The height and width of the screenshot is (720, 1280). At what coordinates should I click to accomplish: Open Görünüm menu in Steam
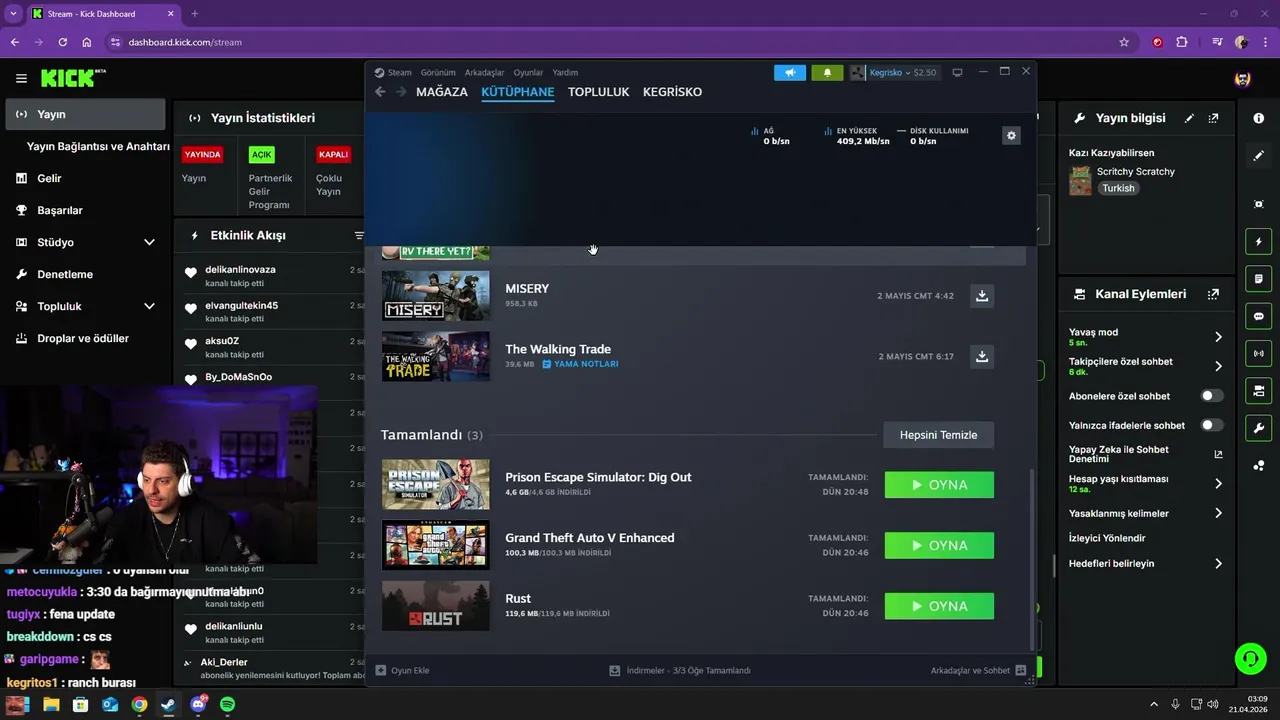pos(438,72)
